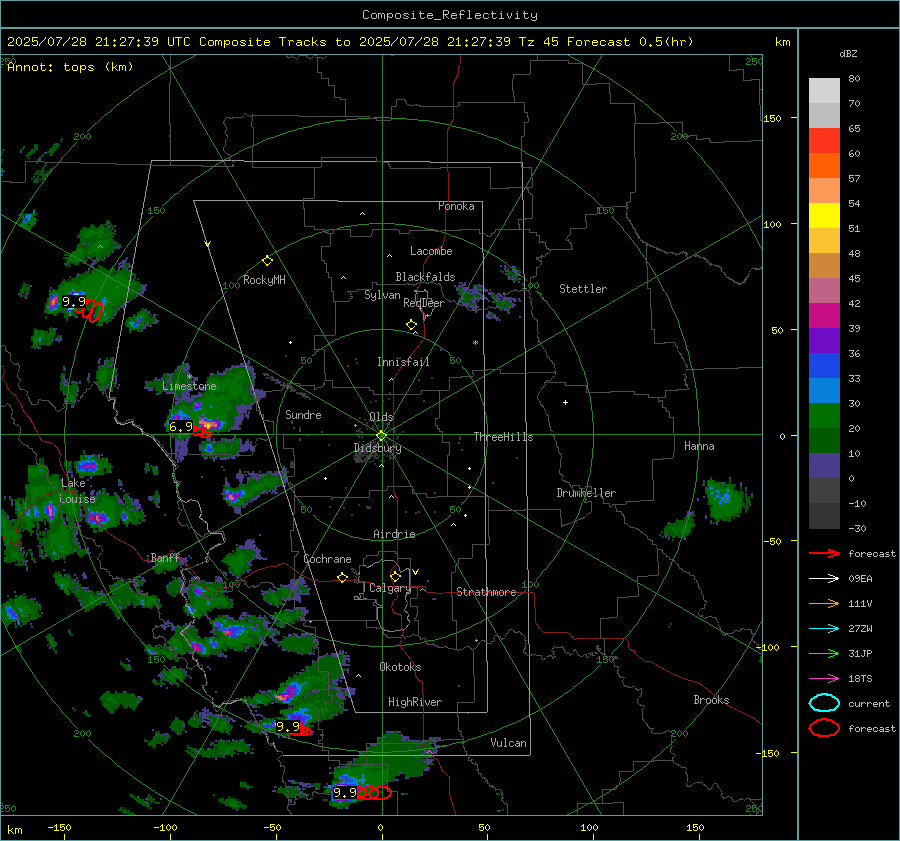Select the red 60 dBZ color swatch
The width and height of the screenshot is (900, 841).
tap(824, 141)
